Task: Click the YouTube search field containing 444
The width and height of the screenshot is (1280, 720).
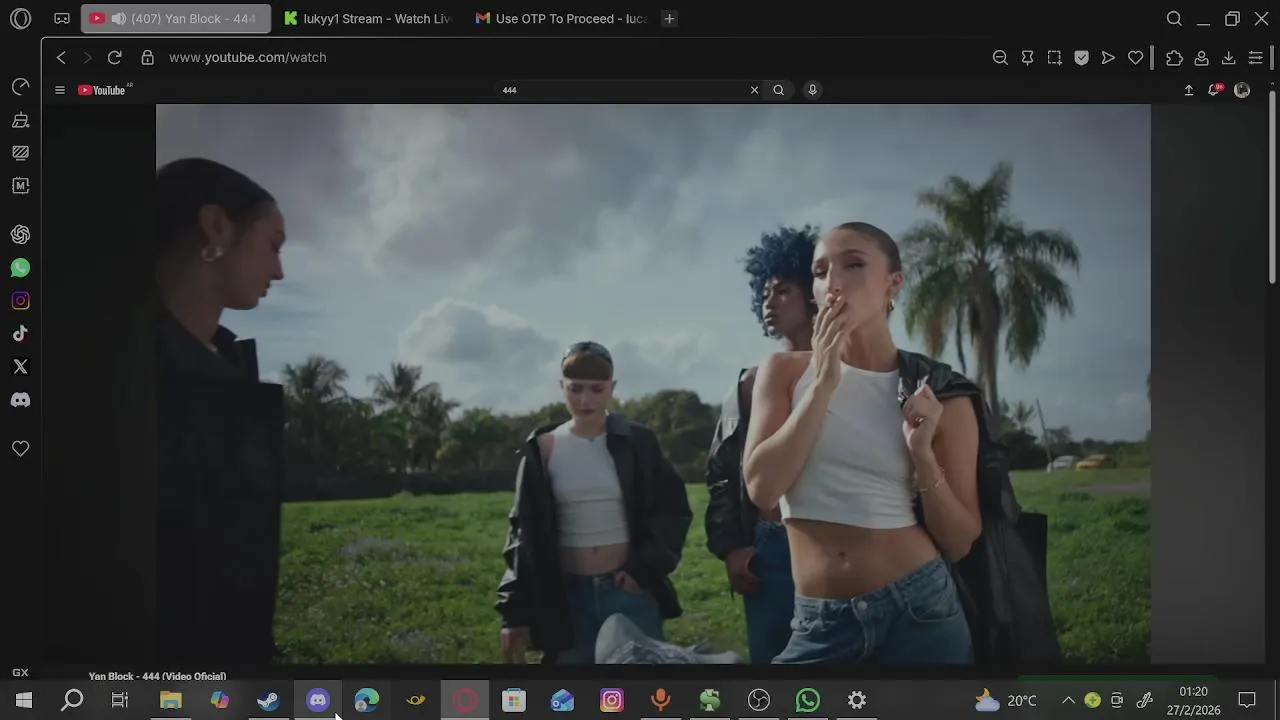Action: coord(622,90)
